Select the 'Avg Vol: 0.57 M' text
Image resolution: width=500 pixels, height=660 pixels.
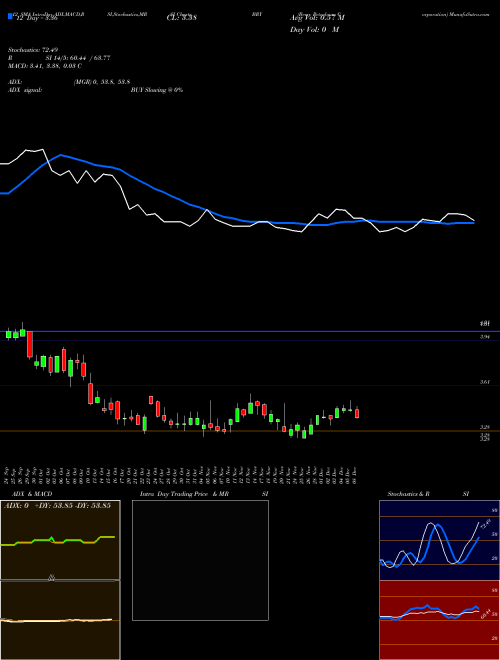point(317,18)
